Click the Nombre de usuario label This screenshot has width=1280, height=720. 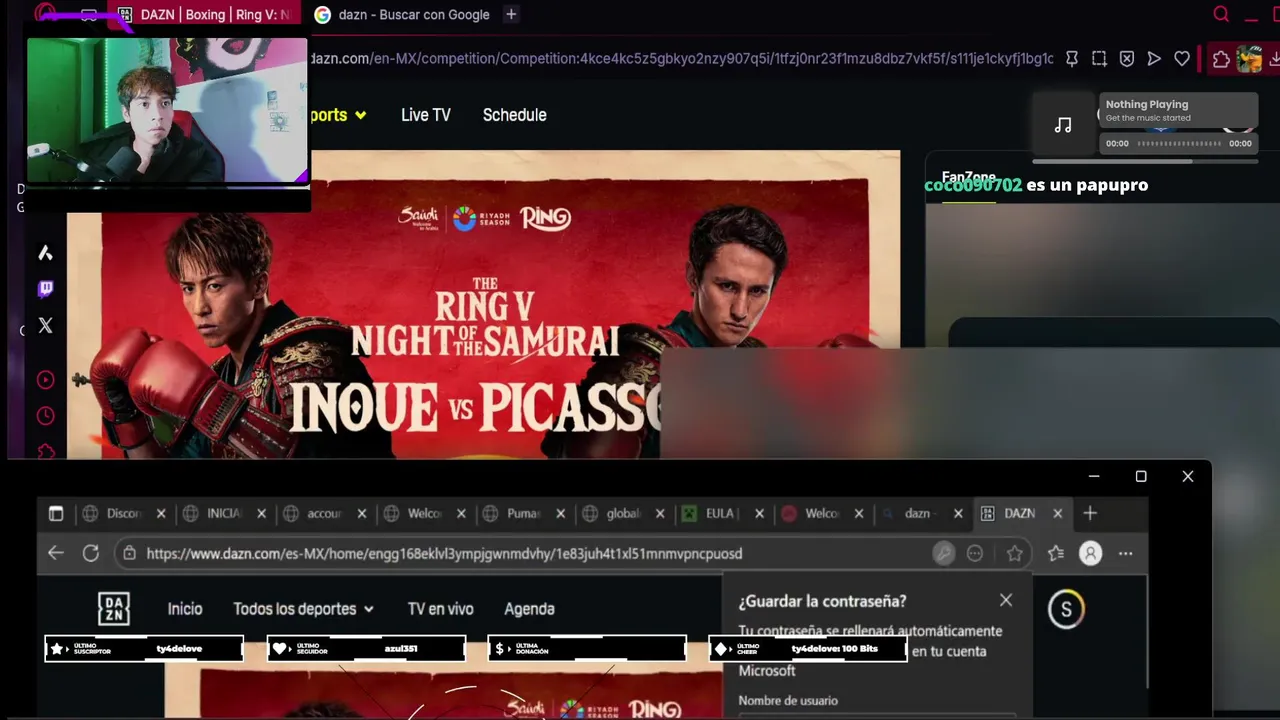coord(788,701)
